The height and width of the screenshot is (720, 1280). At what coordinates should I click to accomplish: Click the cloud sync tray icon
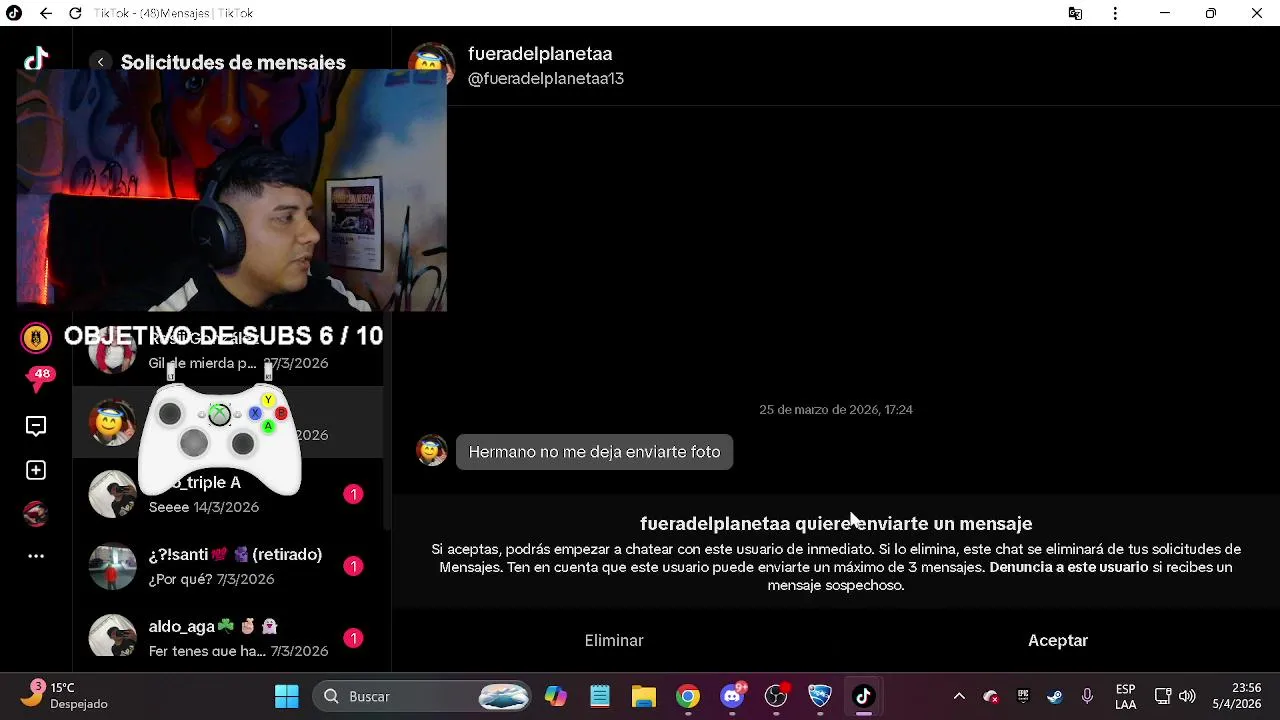991,696
